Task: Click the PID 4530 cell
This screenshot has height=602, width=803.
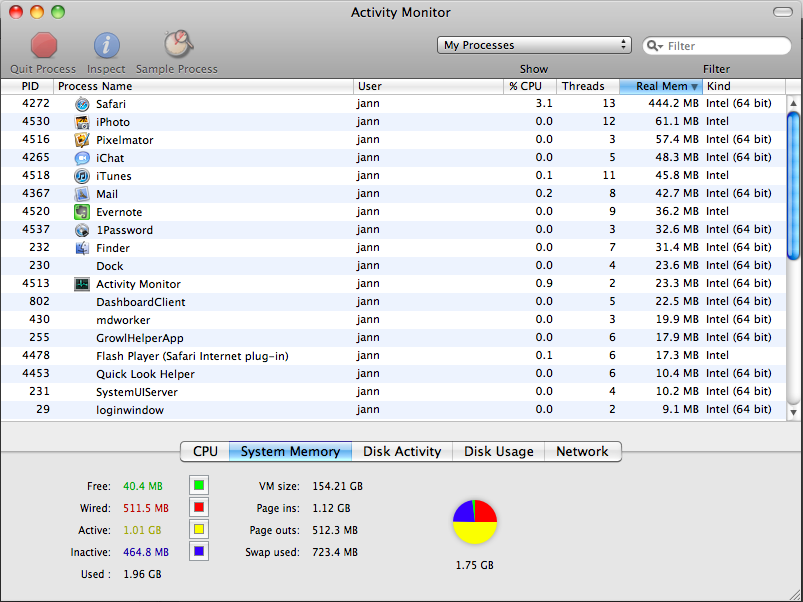Action: [x=36, y=121]
